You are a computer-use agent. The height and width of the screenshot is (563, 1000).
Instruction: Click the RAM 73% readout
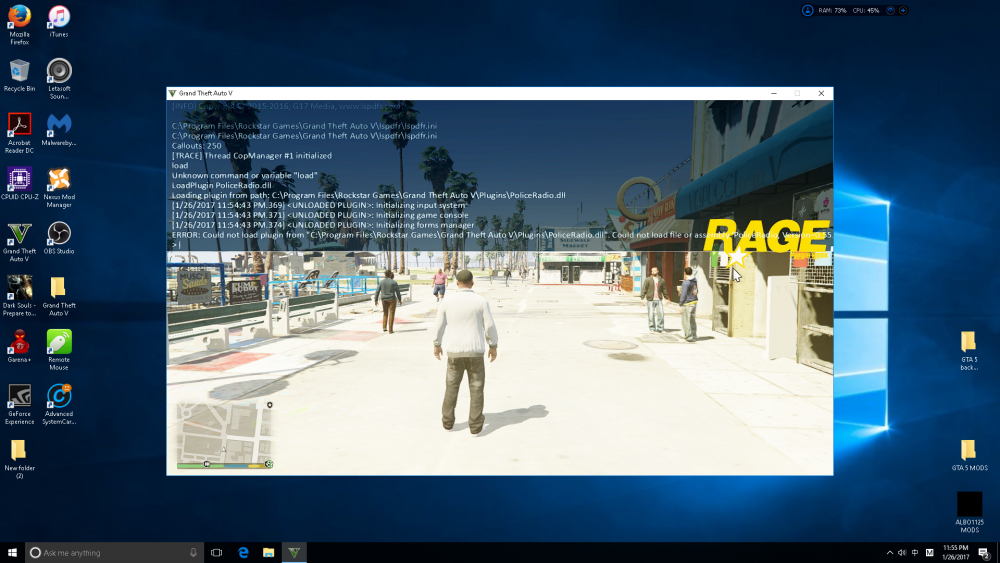832,10
